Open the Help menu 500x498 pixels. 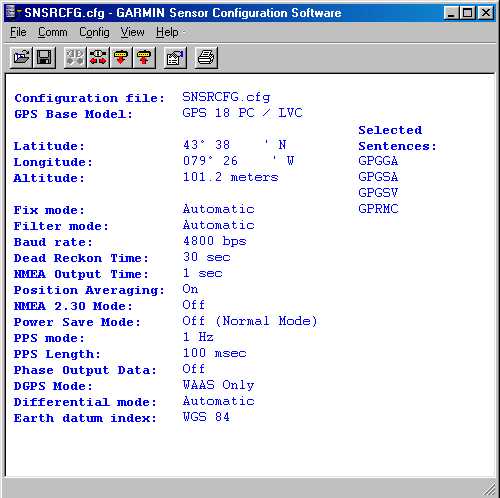click(x=167, y=32)
